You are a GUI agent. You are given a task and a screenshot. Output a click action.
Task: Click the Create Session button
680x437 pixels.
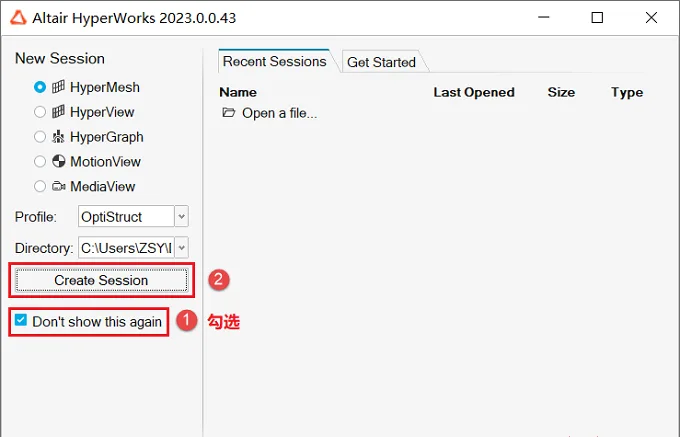(x=101, y=280)
